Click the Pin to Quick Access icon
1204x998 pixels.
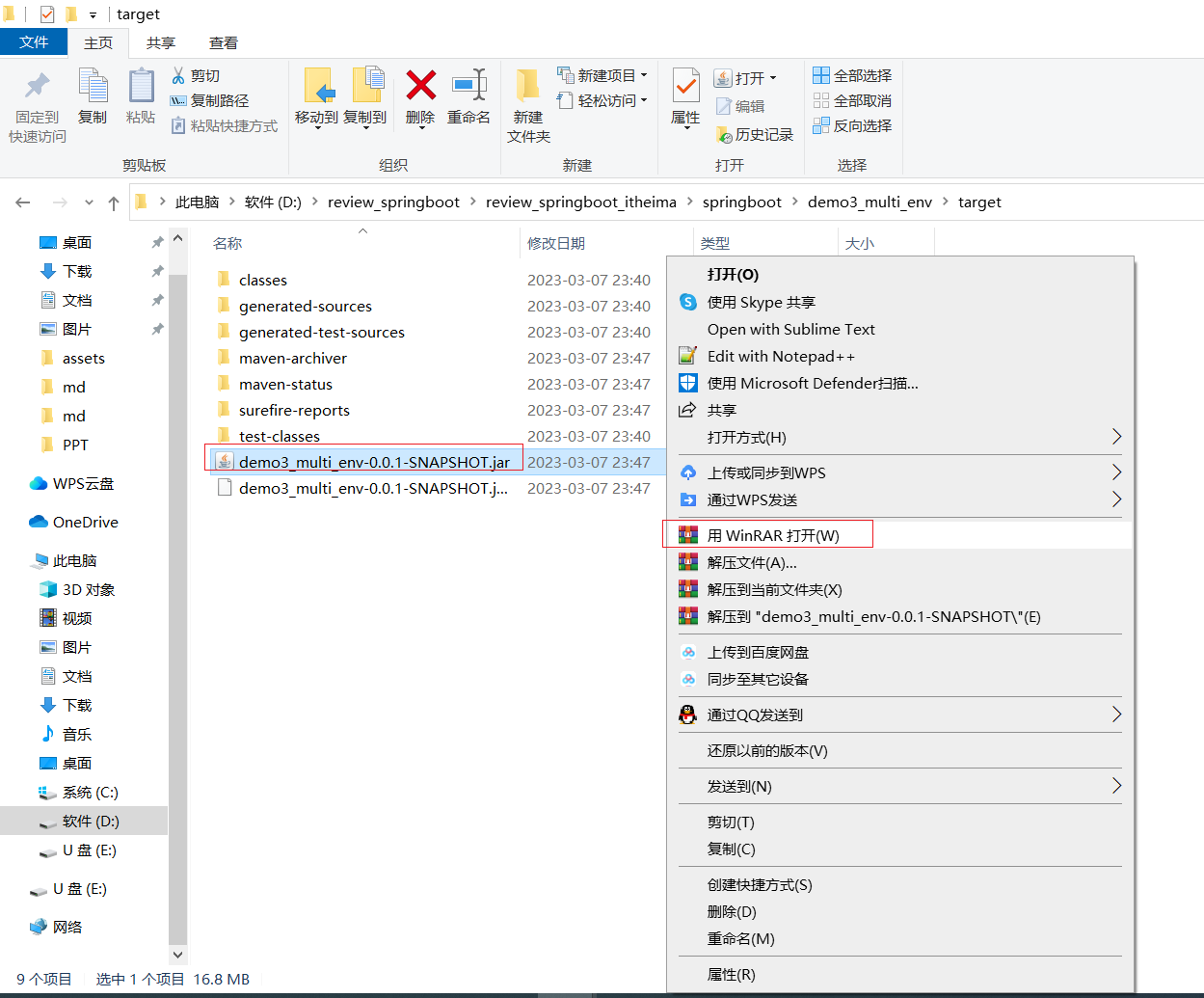click(38, 87)
